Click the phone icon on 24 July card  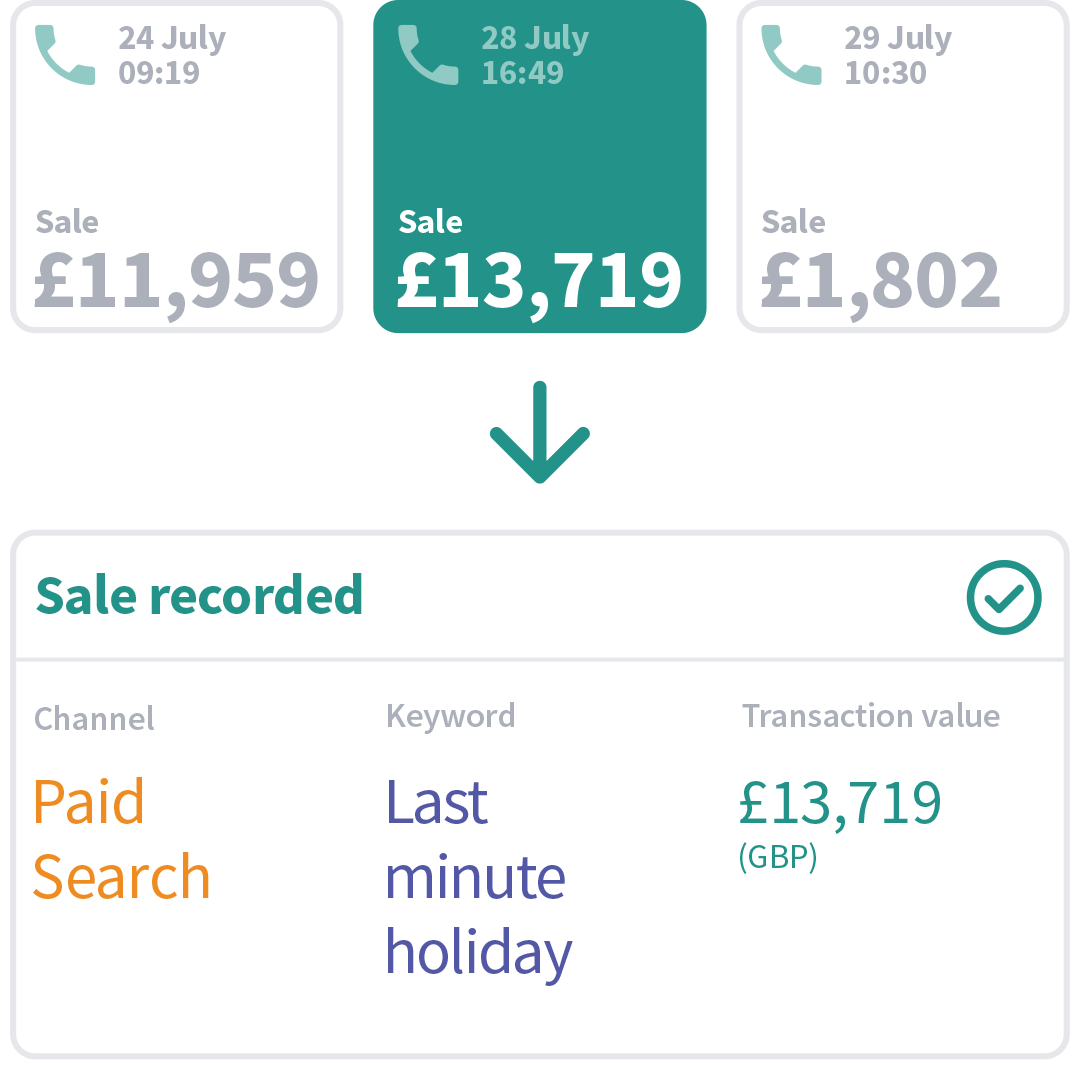[x=66, y=55]
